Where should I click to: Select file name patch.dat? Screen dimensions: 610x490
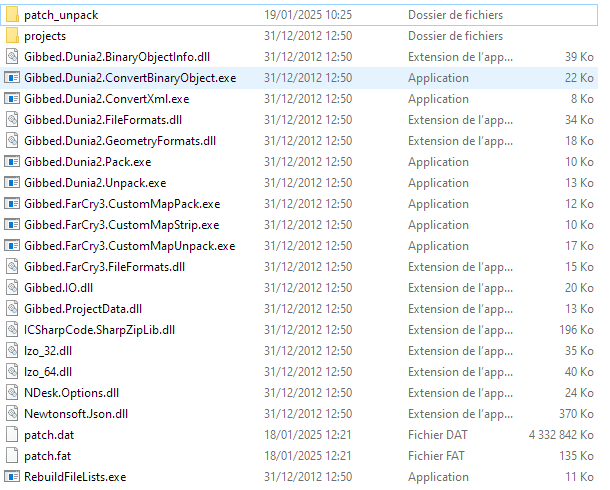(x=49, y=435)
